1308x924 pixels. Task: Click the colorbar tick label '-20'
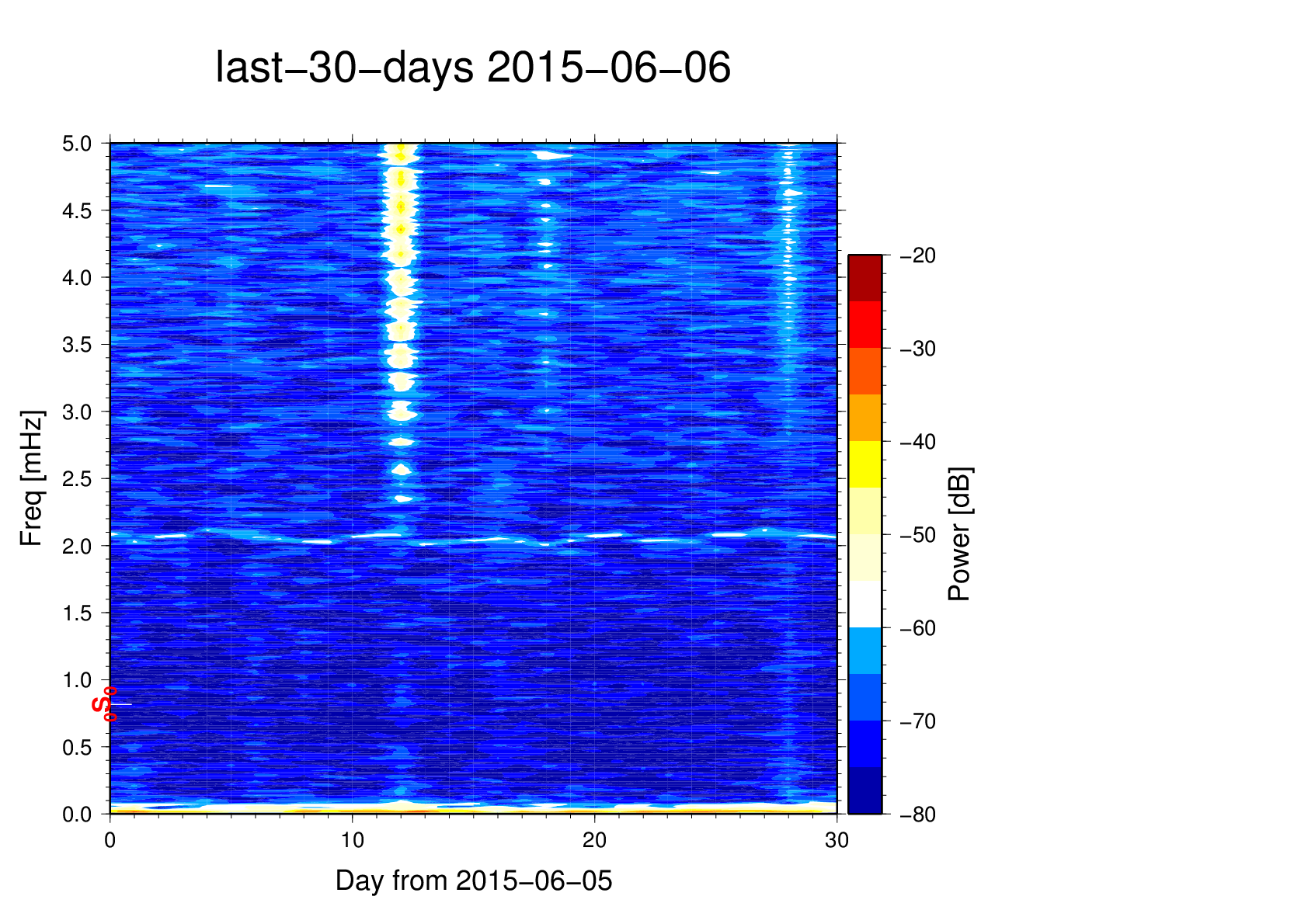tap(917, 255)
